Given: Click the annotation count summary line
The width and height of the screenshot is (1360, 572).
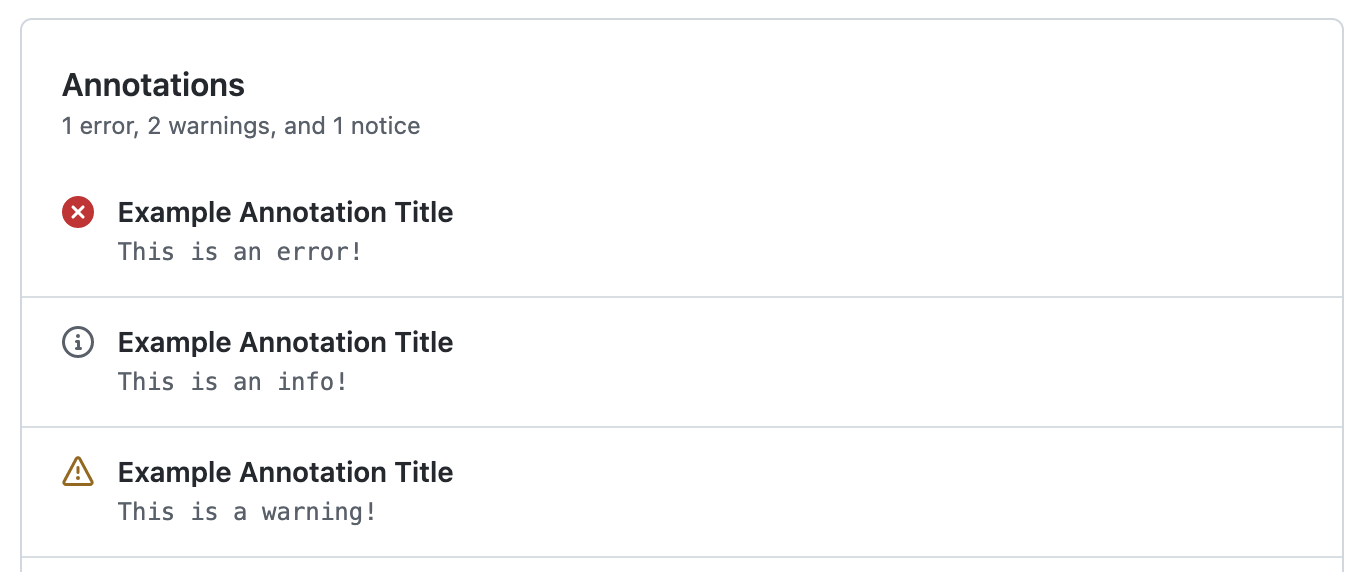Looking at the screenshot, I should click(x=240, y=126).
